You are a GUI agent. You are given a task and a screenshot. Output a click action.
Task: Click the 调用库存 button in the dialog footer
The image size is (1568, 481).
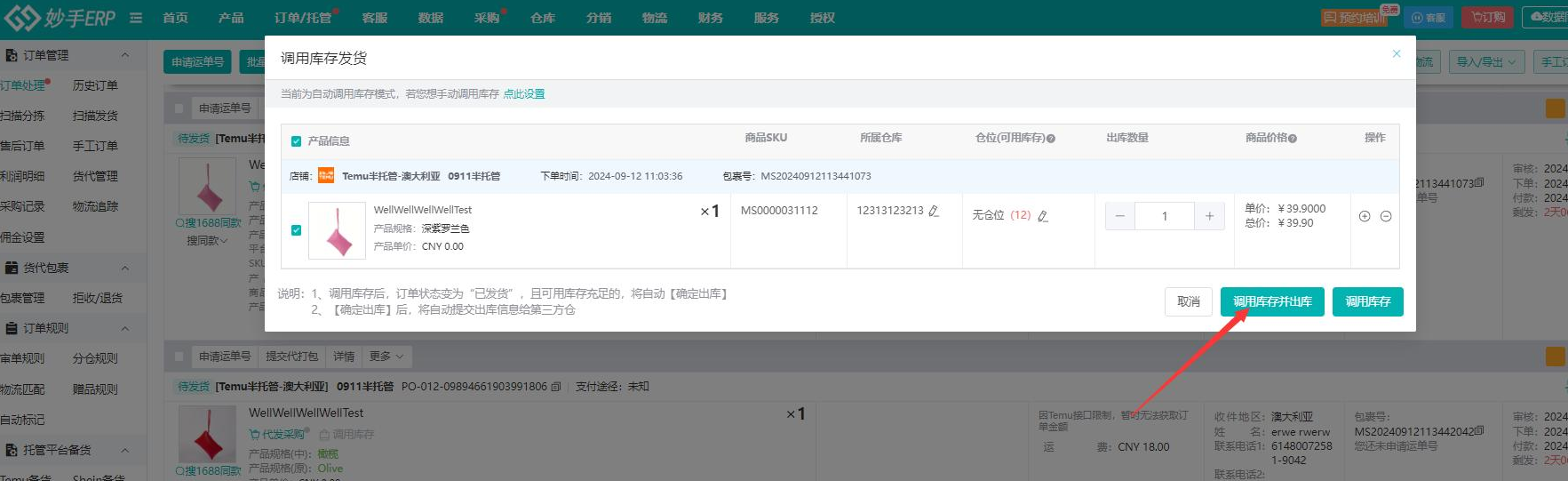pos(1368,301)
